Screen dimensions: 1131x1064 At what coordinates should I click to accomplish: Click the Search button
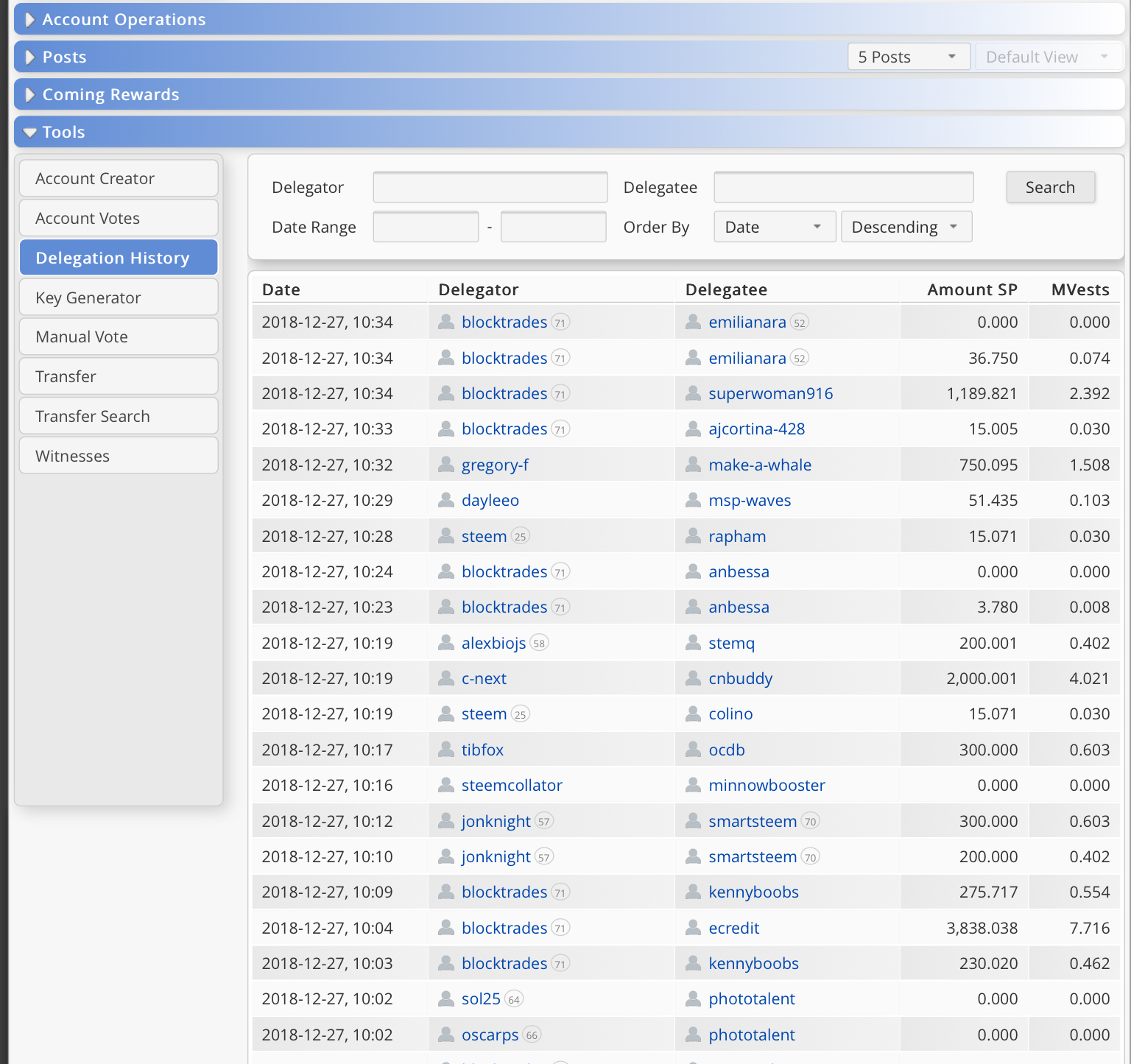click(x=1050, y=187)
